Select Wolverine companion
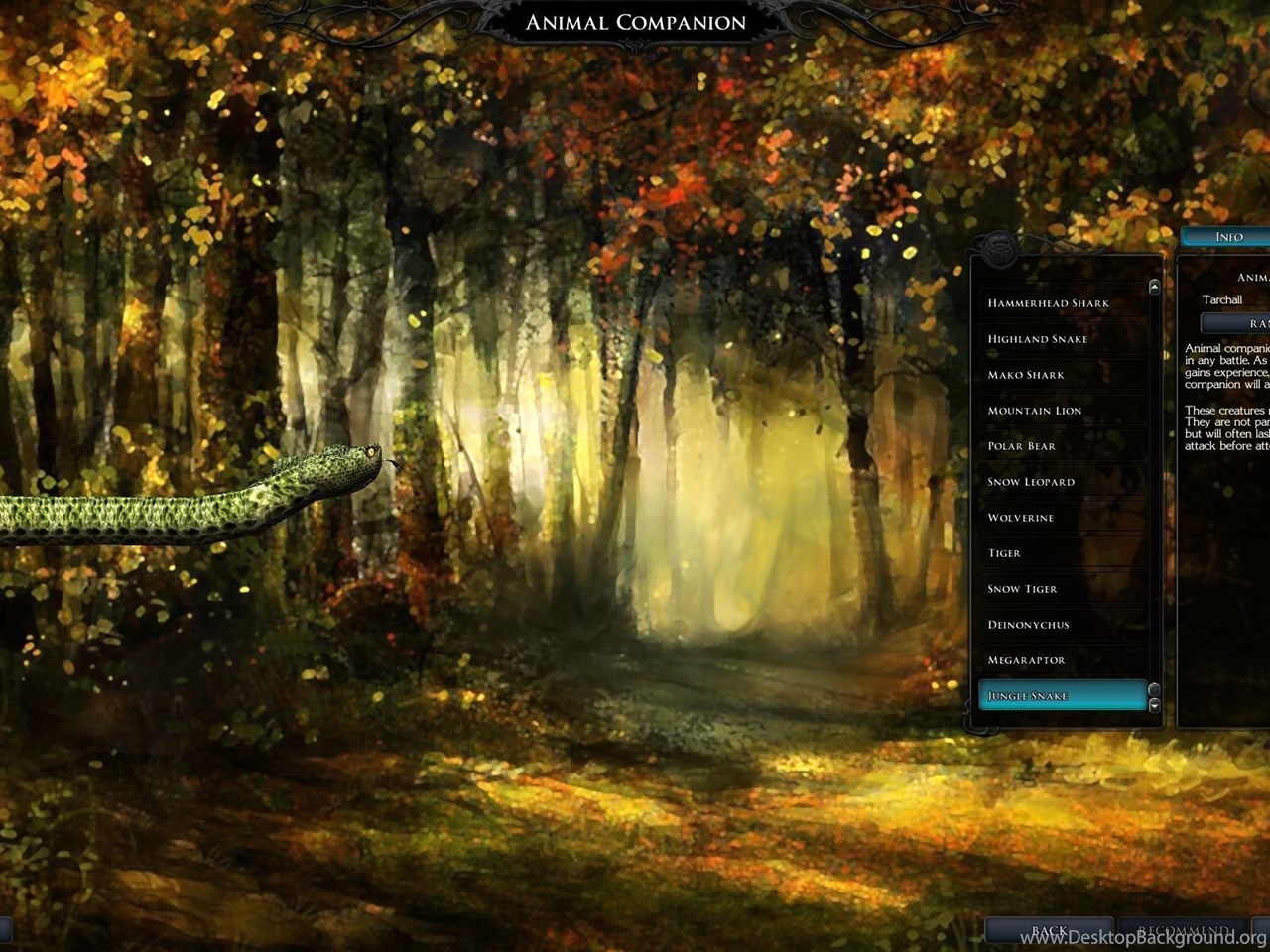The width and height of the screenshot is (1270, 952). click(x=1062, y=518)
